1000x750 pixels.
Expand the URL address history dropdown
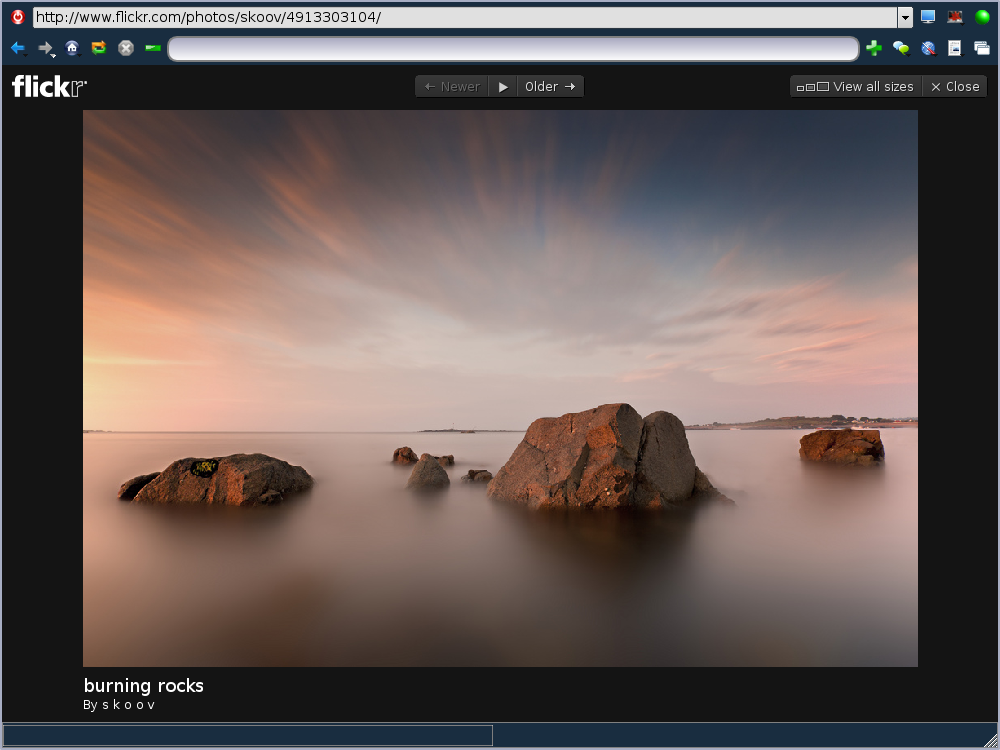pos(905,17)
